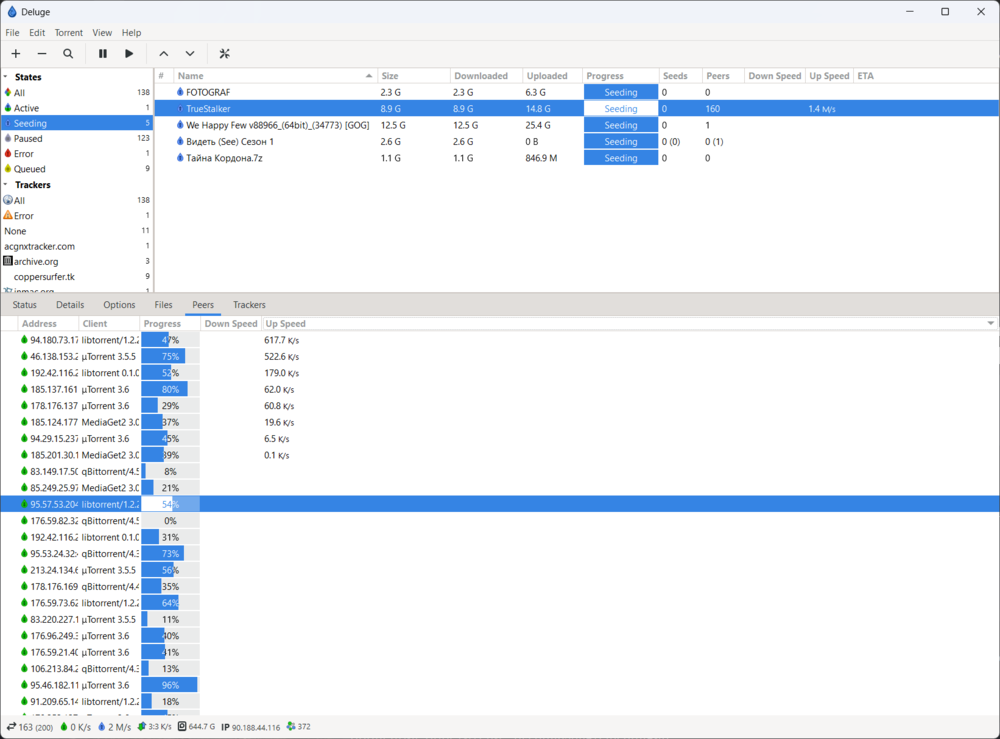Select the We Happy Few torrent row
The height and width of the screenshot is (739, 1000).
[x=277, y=125]
